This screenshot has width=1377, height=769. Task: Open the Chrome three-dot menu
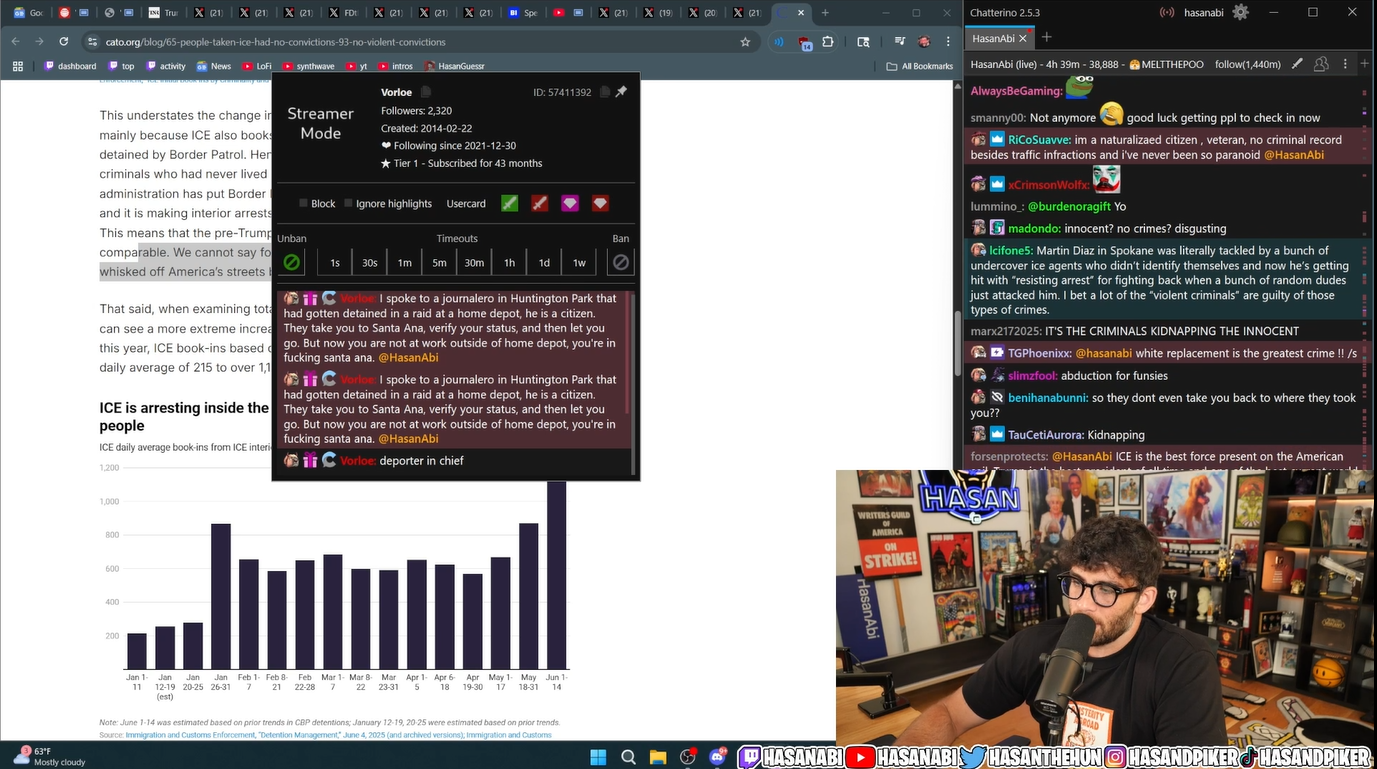[x=948, y=42]
